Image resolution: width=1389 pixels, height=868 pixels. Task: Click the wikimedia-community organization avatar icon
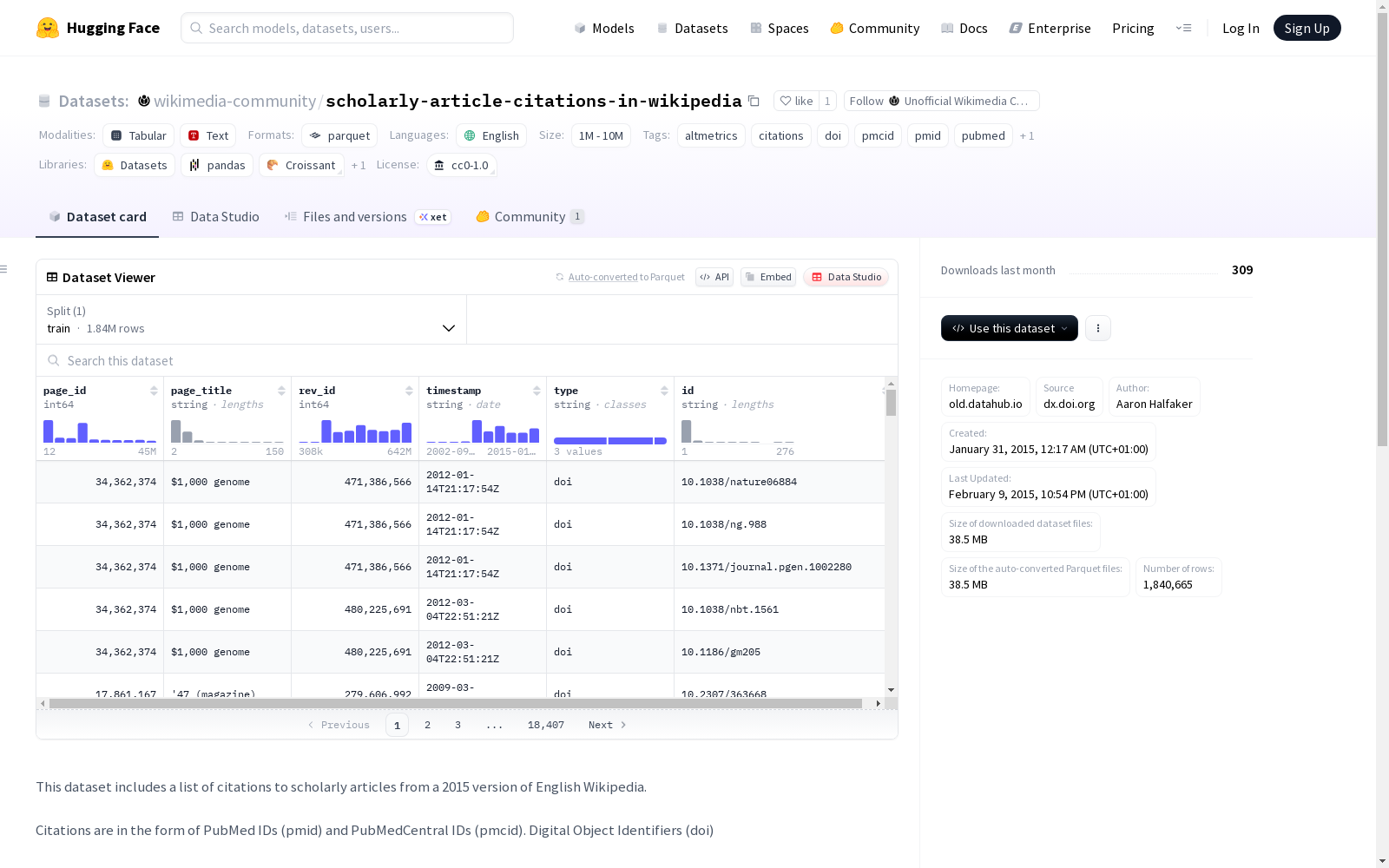coord(144,101)
